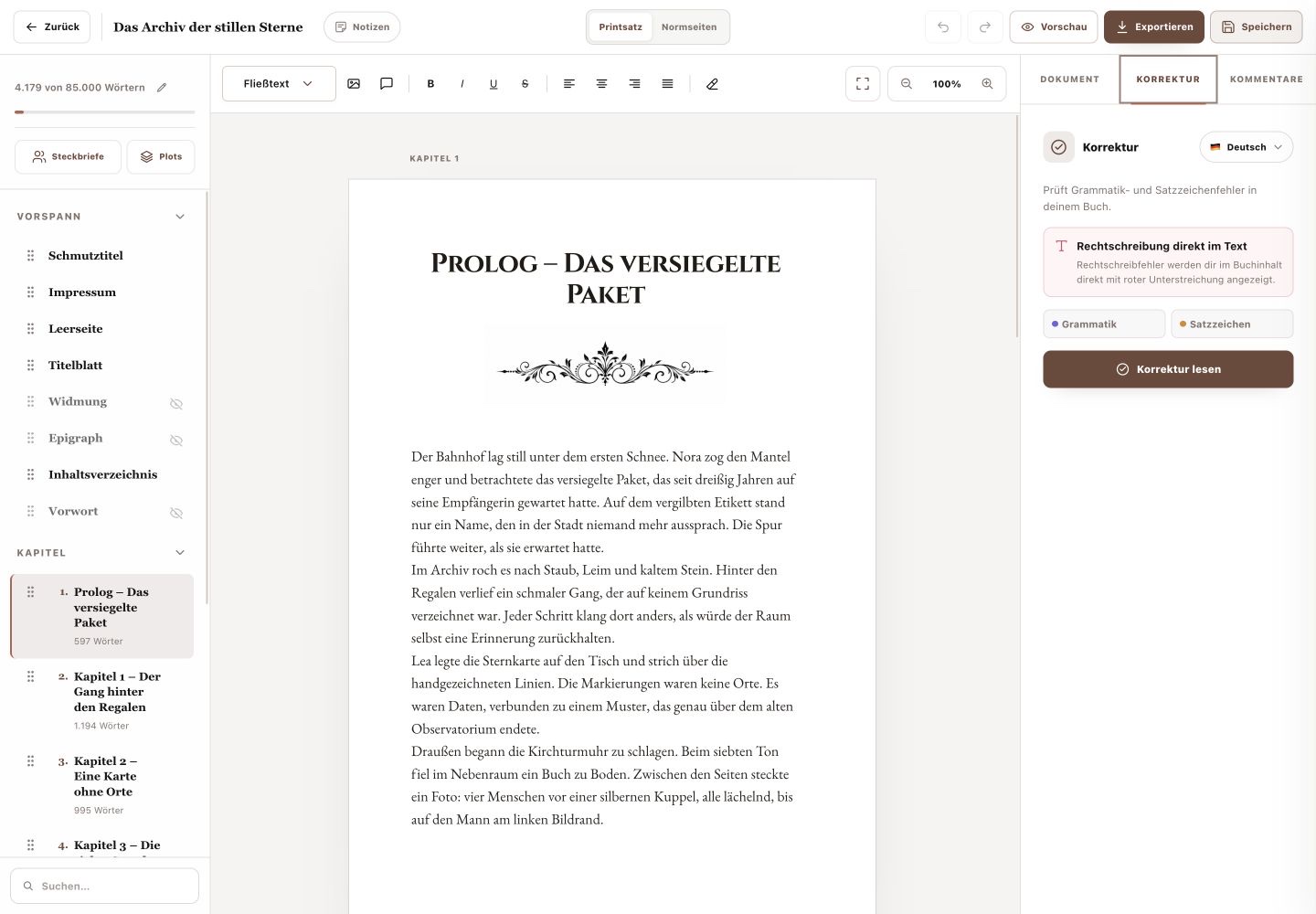Toggle bold formatting
The width and height of the screenshot is (1316, 914).
point(430,83)
